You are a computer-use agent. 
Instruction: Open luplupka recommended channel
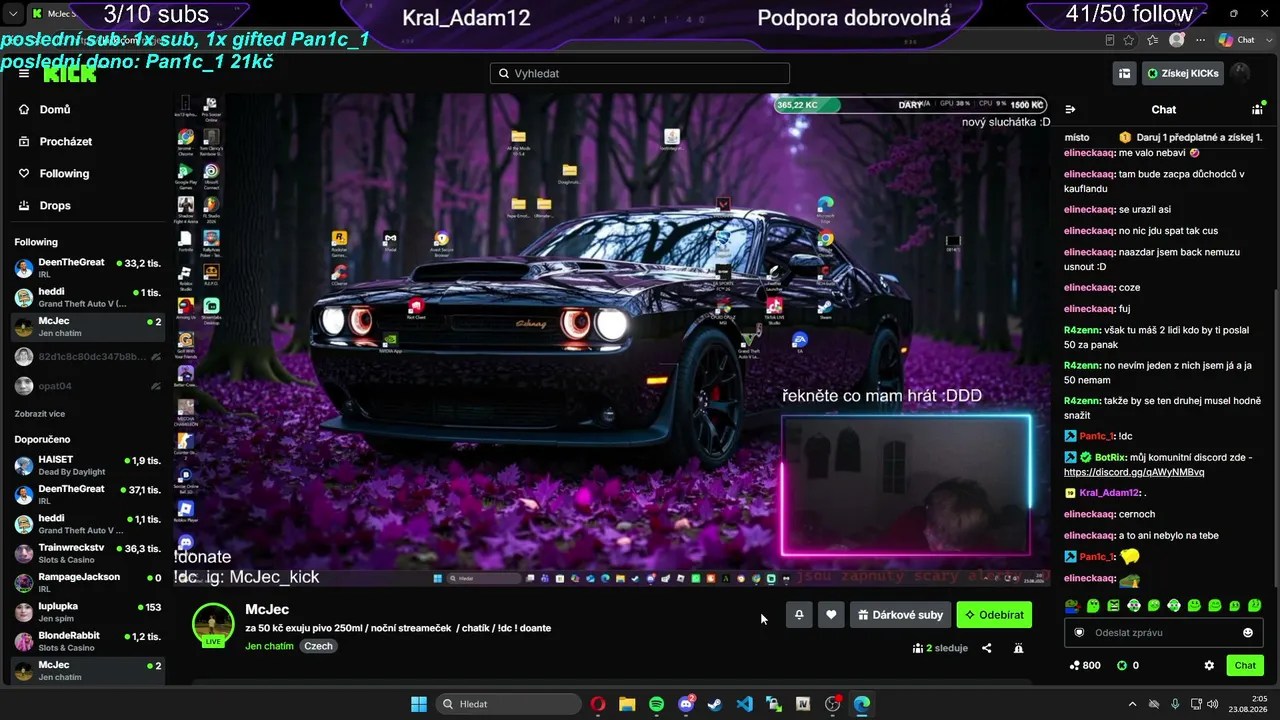pyautogui.click(x=87, y=612)
